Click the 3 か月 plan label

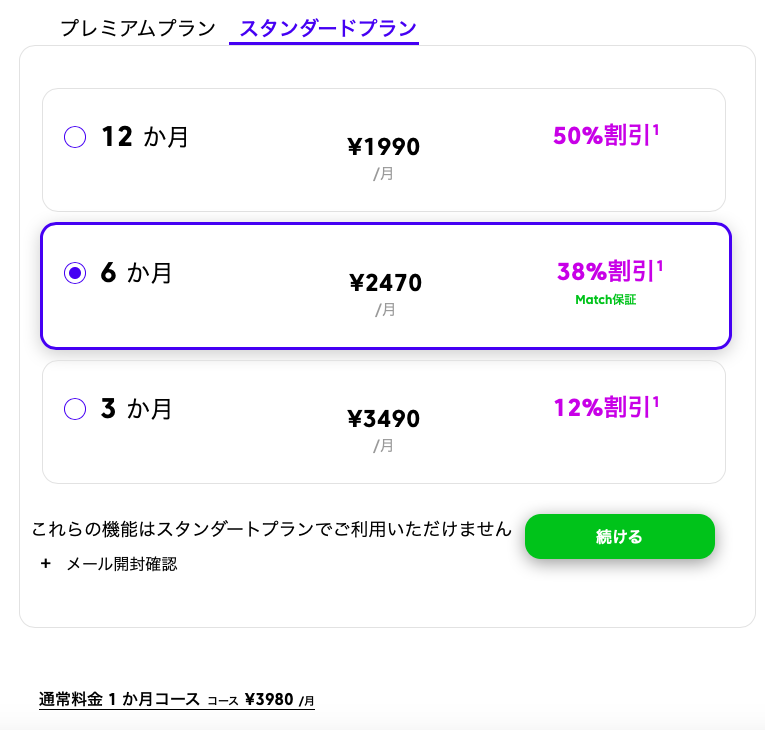(136, 409)
